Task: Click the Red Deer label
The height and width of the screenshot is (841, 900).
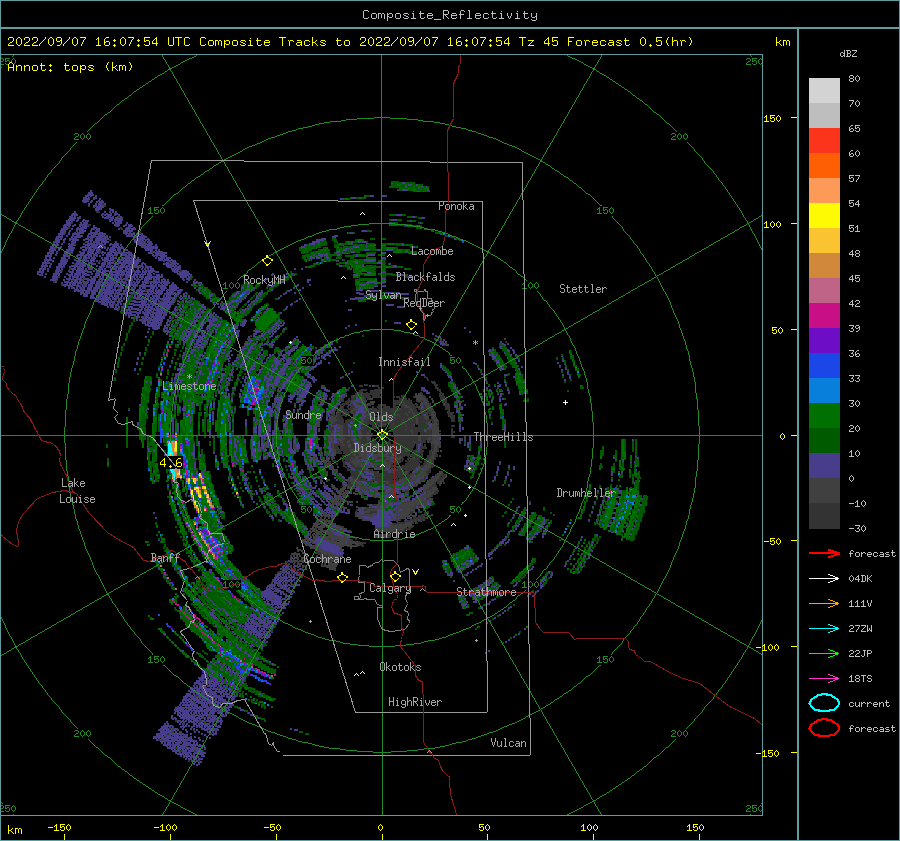Action: (x=424, y=303)
